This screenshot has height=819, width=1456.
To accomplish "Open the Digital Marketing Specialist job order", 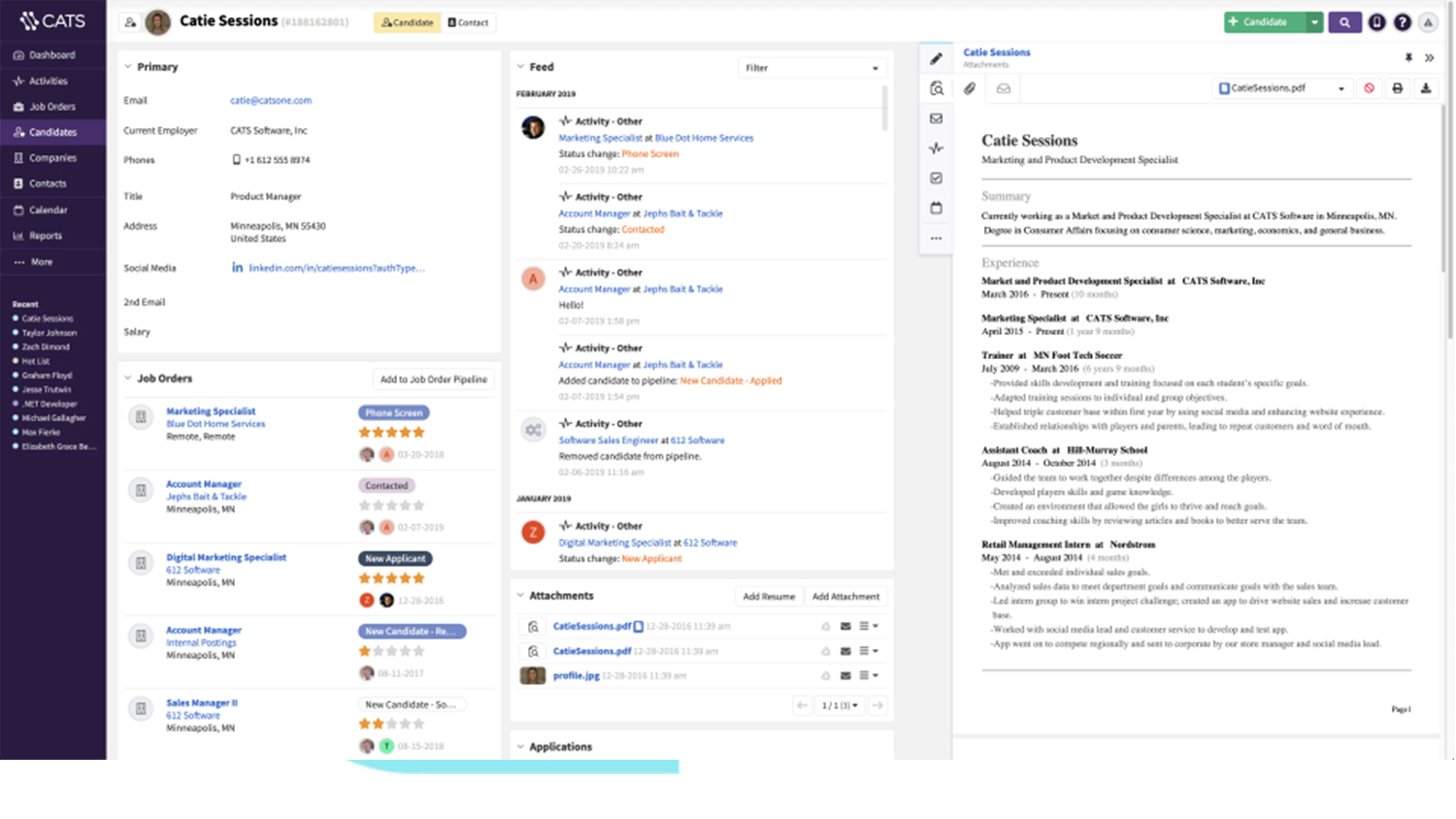I will click(x=226, y=558).
